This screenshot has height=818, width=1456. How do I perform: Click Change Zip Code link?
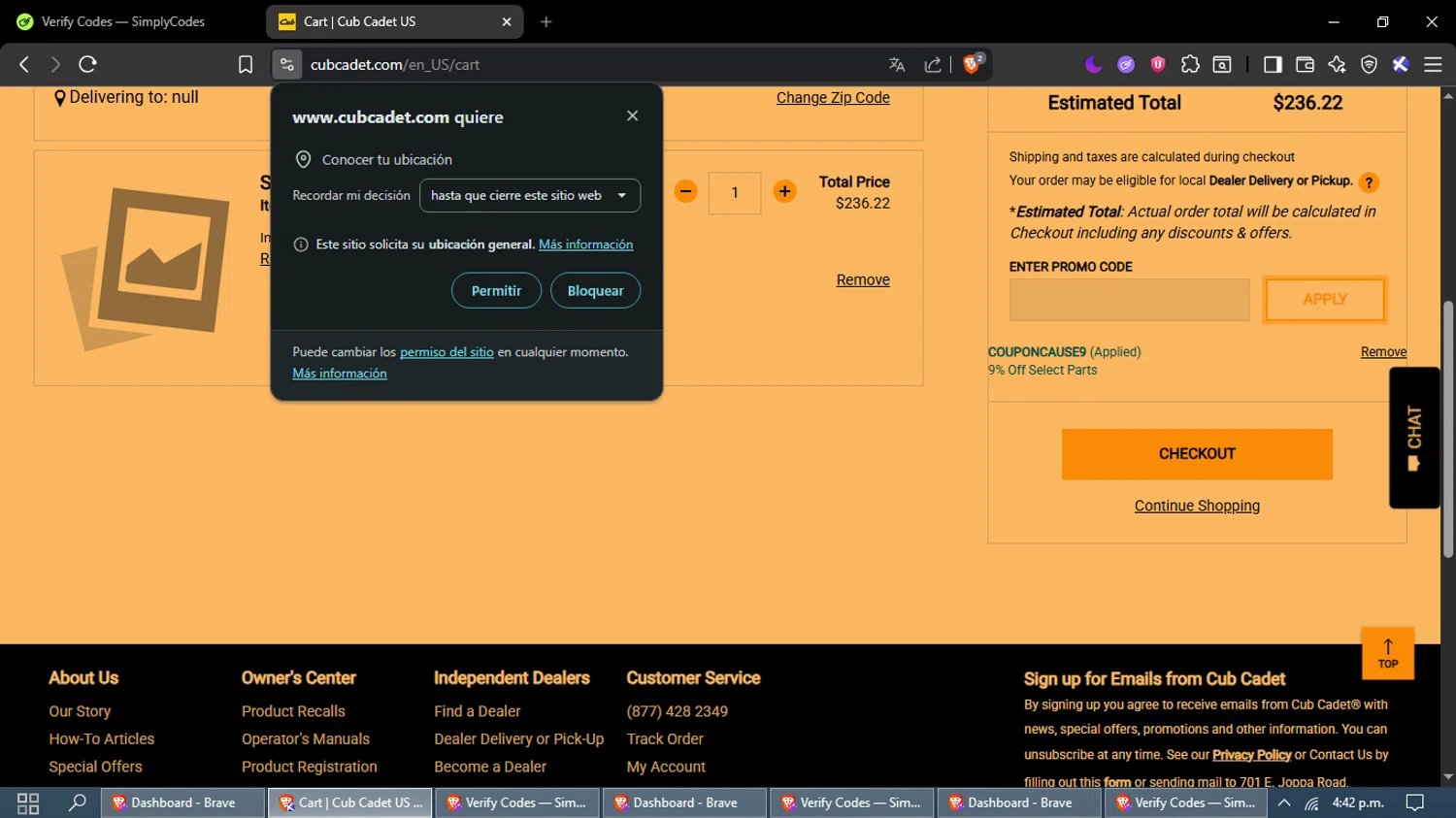click(833, 97)
